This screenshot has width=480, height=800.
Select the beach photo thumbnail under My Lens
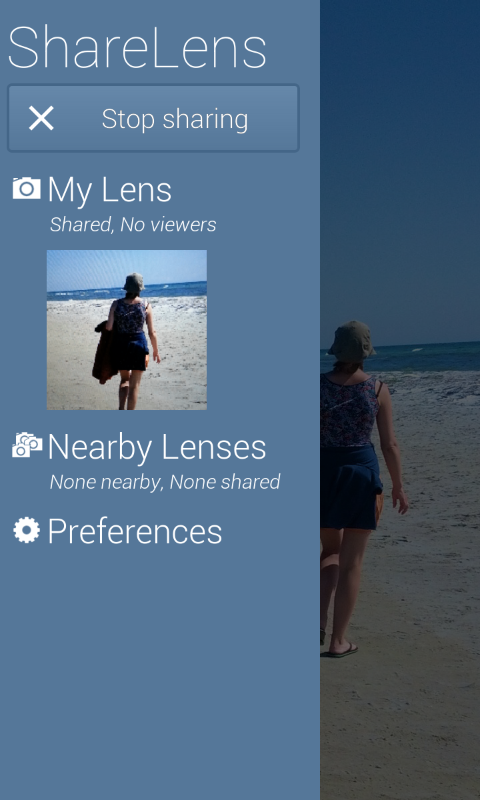pyautogui.click(x=127, y=330)
